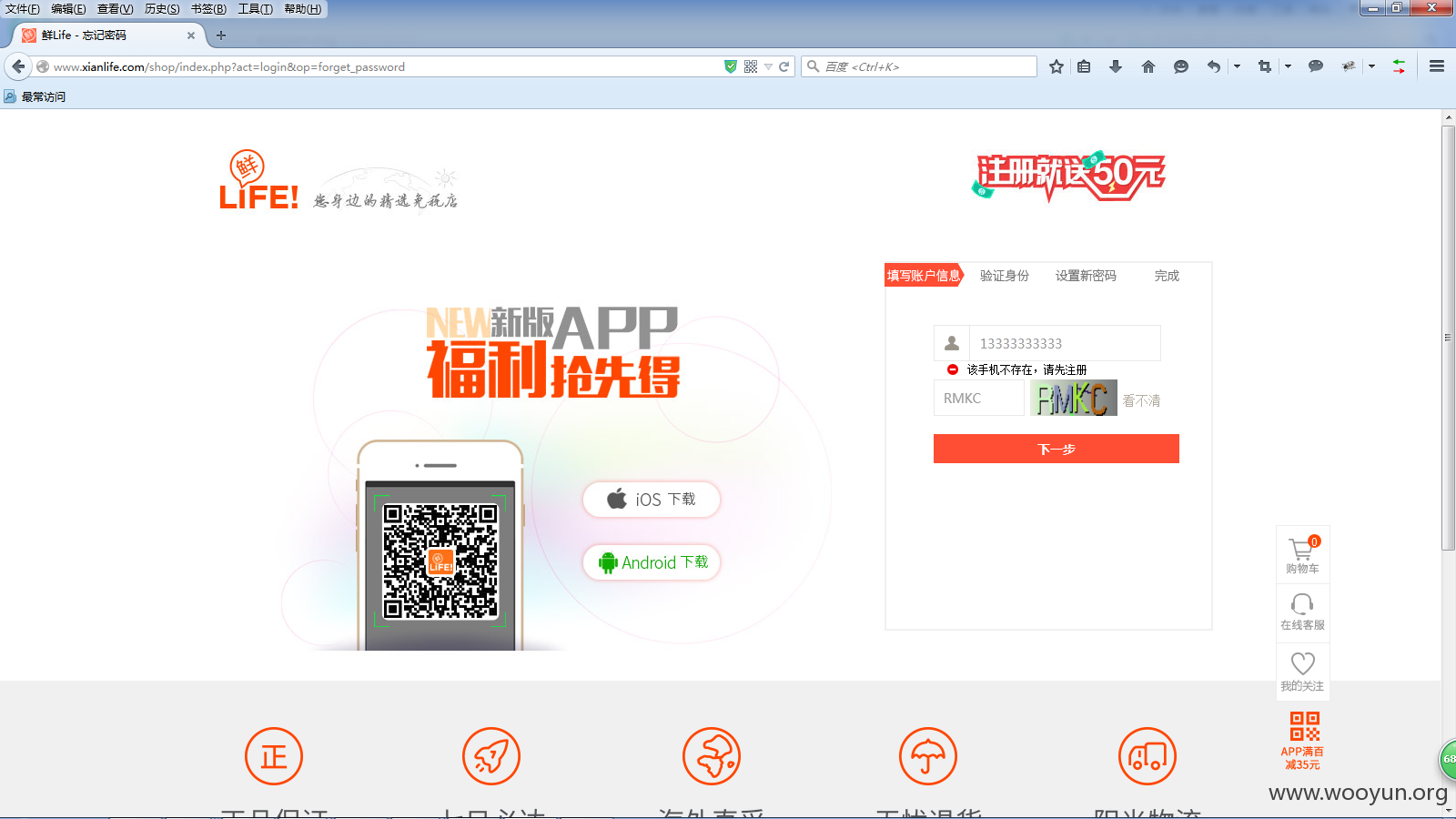Viewport: 1456px width, 819px height.
Task: Open the shopping cart sidebar icon
Action: (x=1303, y=555)
